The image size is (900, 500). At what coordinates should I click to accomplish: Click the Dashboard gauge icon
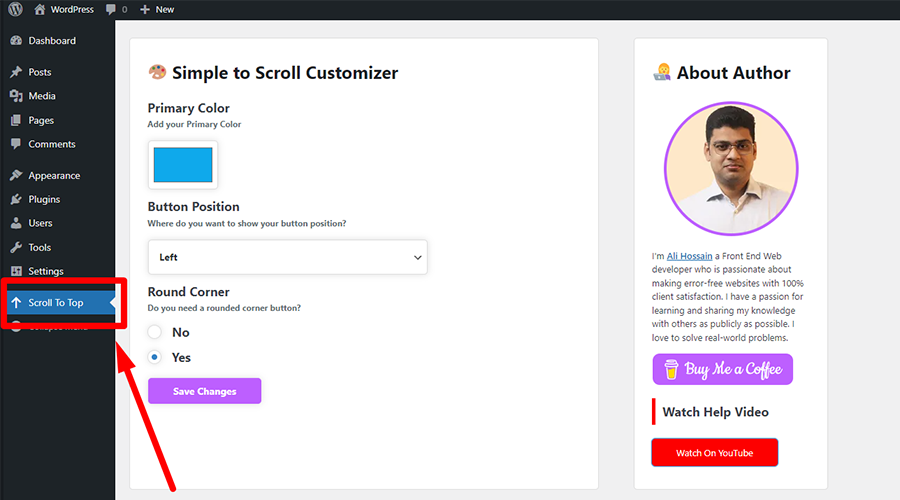(x=16, y=41)
